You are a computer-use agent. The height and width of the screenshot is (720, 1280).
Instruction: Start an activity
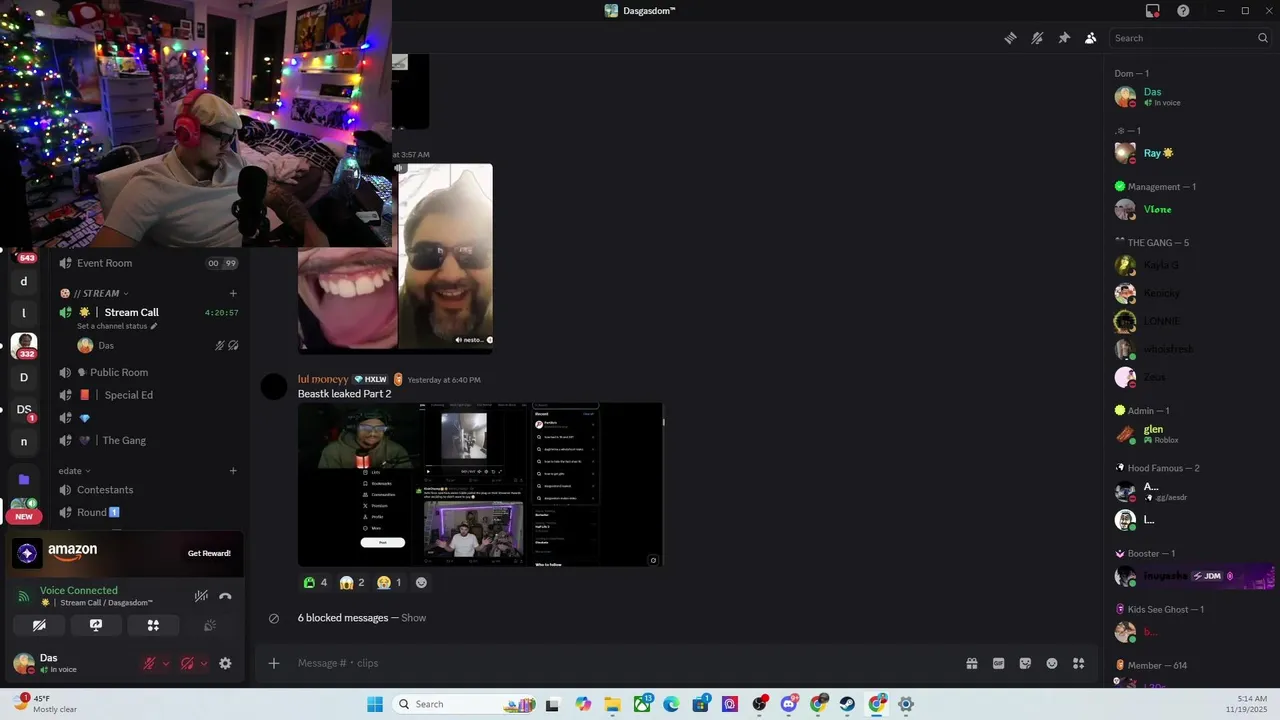point(153,625)
